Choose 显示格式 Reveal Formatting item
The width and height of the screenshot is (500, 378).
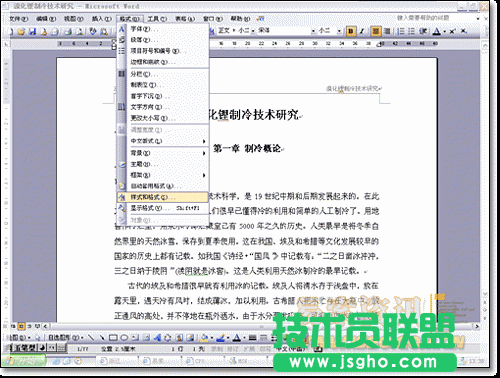click(163, 208)
